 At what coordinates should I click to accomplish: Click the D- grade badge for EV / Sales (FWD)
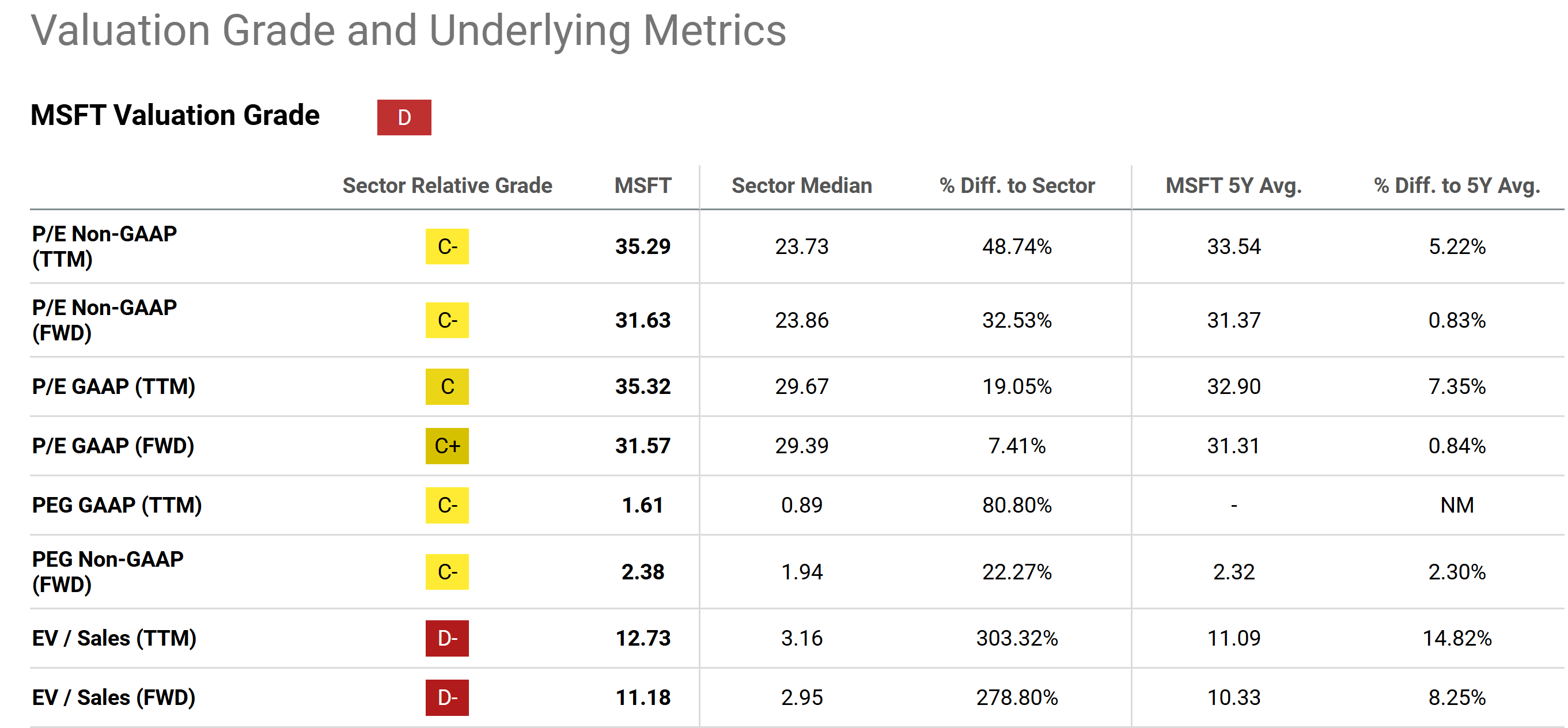pos(447,697)
